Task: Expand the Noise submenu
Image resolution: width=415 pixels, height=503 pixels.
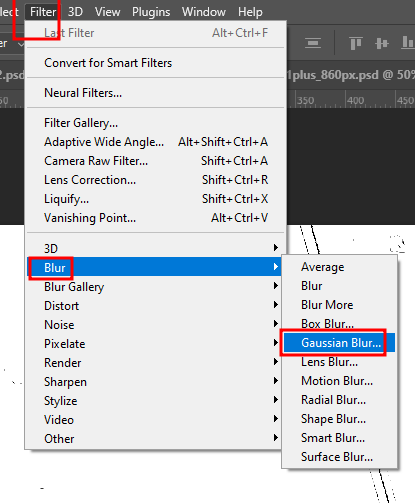Action: [x=155, y=324]
